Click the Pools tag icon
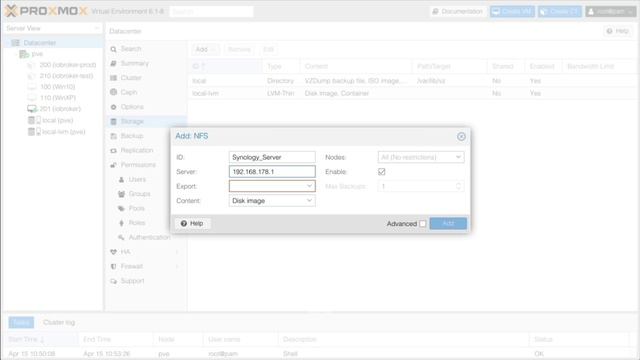Screen dimensions: 640x360 [x=121, y=209]
